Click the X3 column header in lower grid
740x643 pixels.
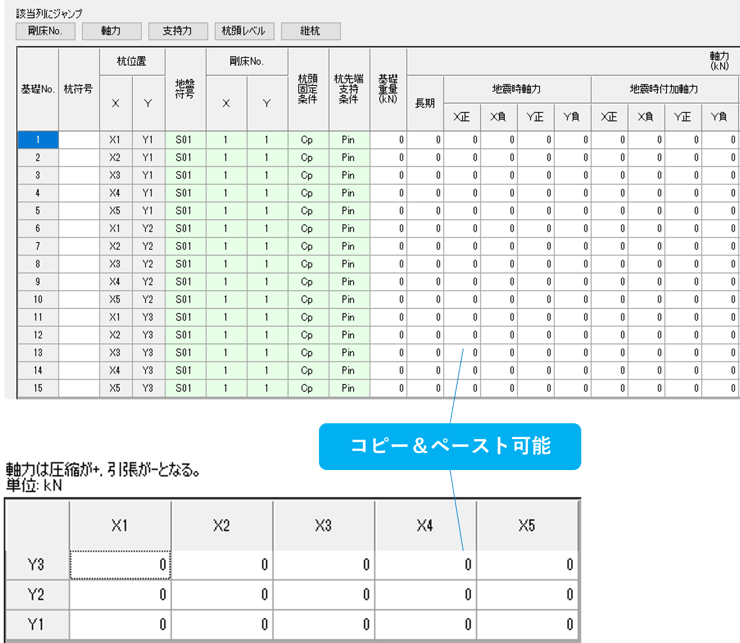pyautogui.click(x=324, y=525)
